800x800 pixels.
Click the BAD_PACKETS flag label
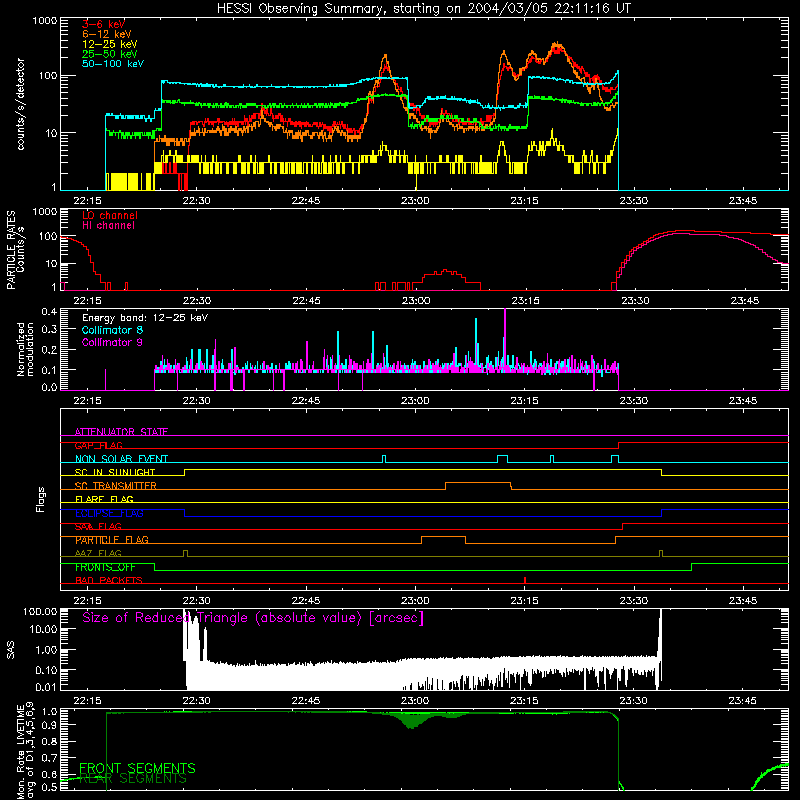click(x=109, y=580)
